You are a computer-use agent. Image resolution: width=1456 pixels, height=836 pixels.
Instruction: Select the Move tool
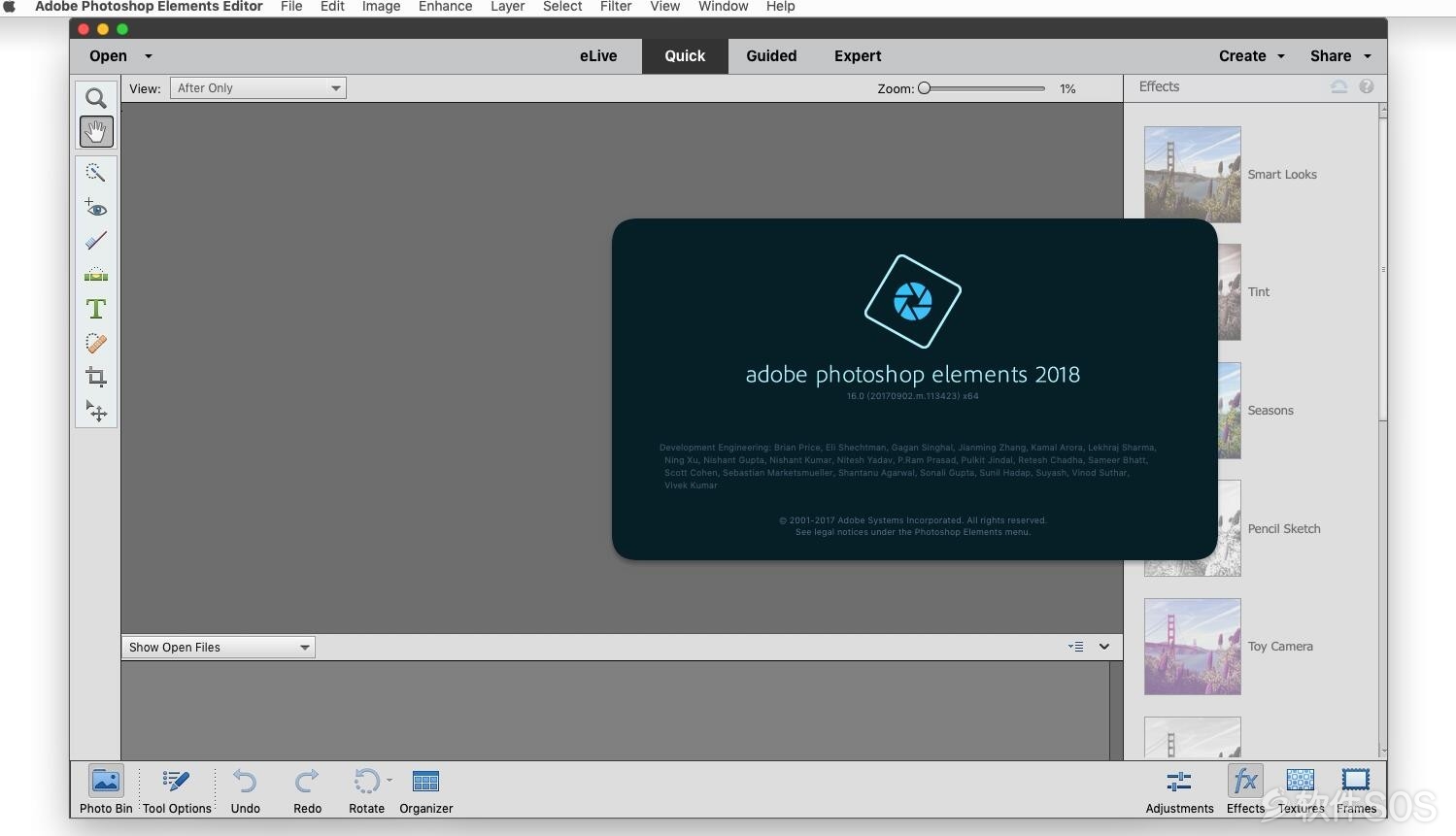(95, 412)
